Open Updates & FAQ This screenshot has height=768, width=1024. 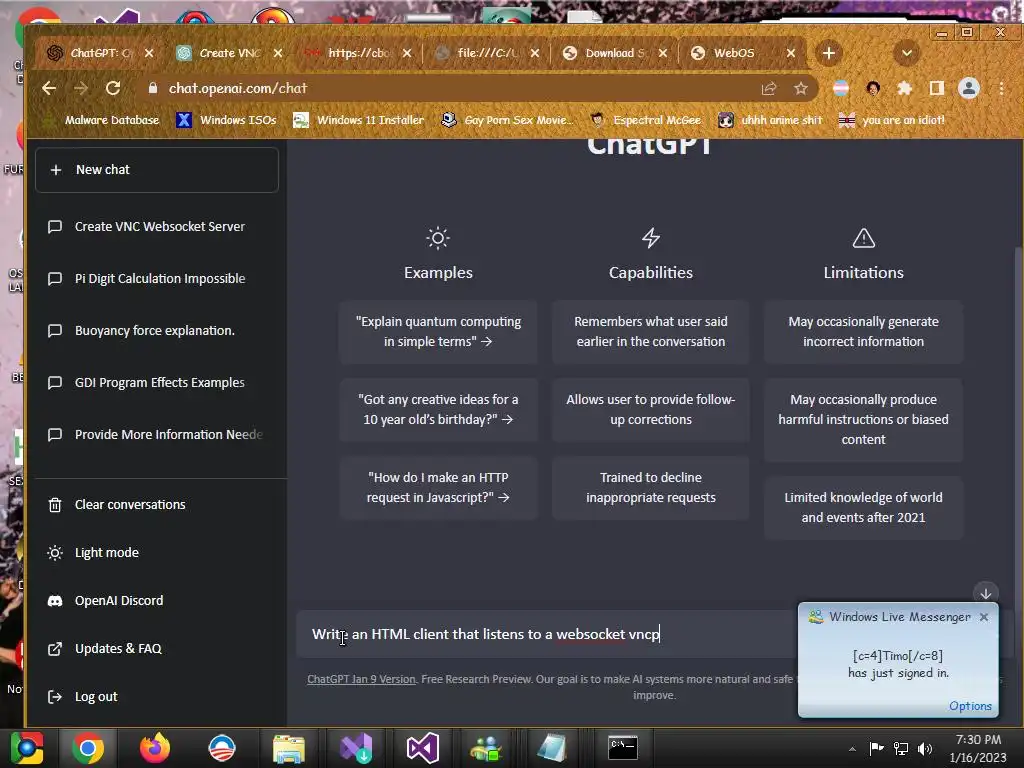pyautogui.click(x=157, y=648)
